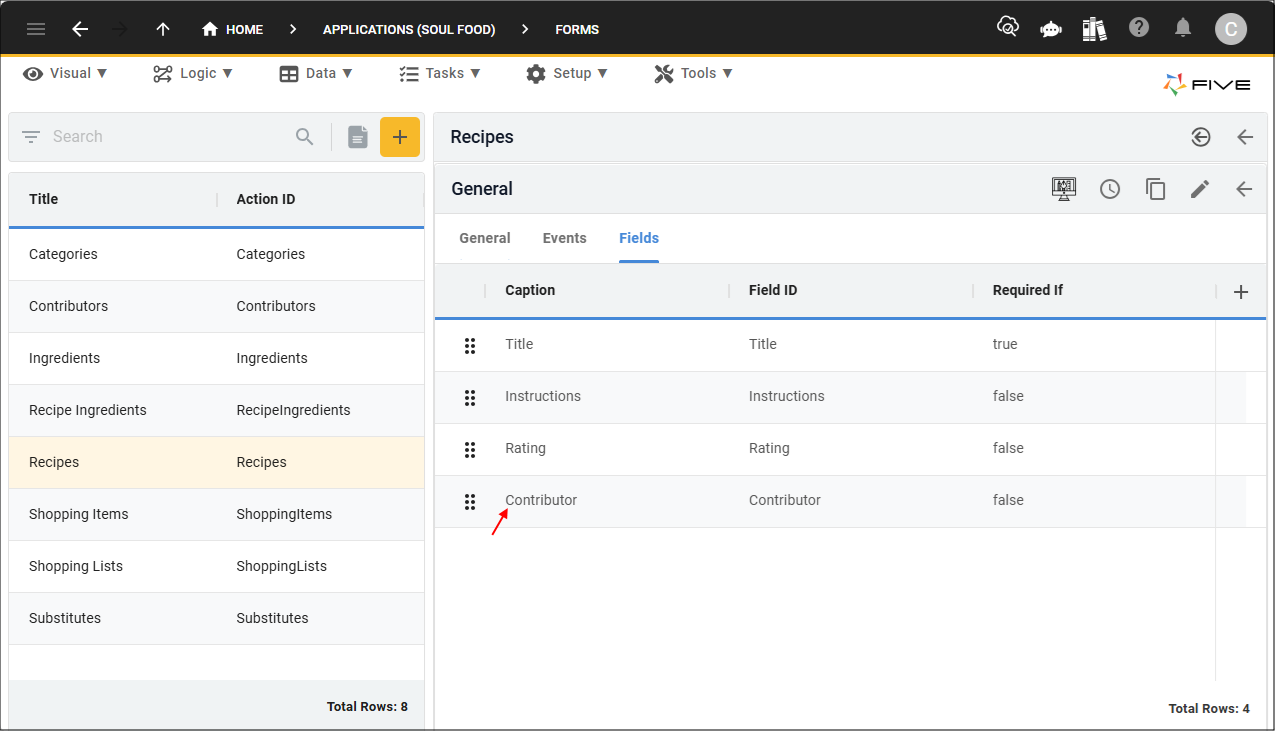Open the history clock icon
Image resolution: width=1275 pixels, height=731 pixels.
click(x=1110, y=189)
